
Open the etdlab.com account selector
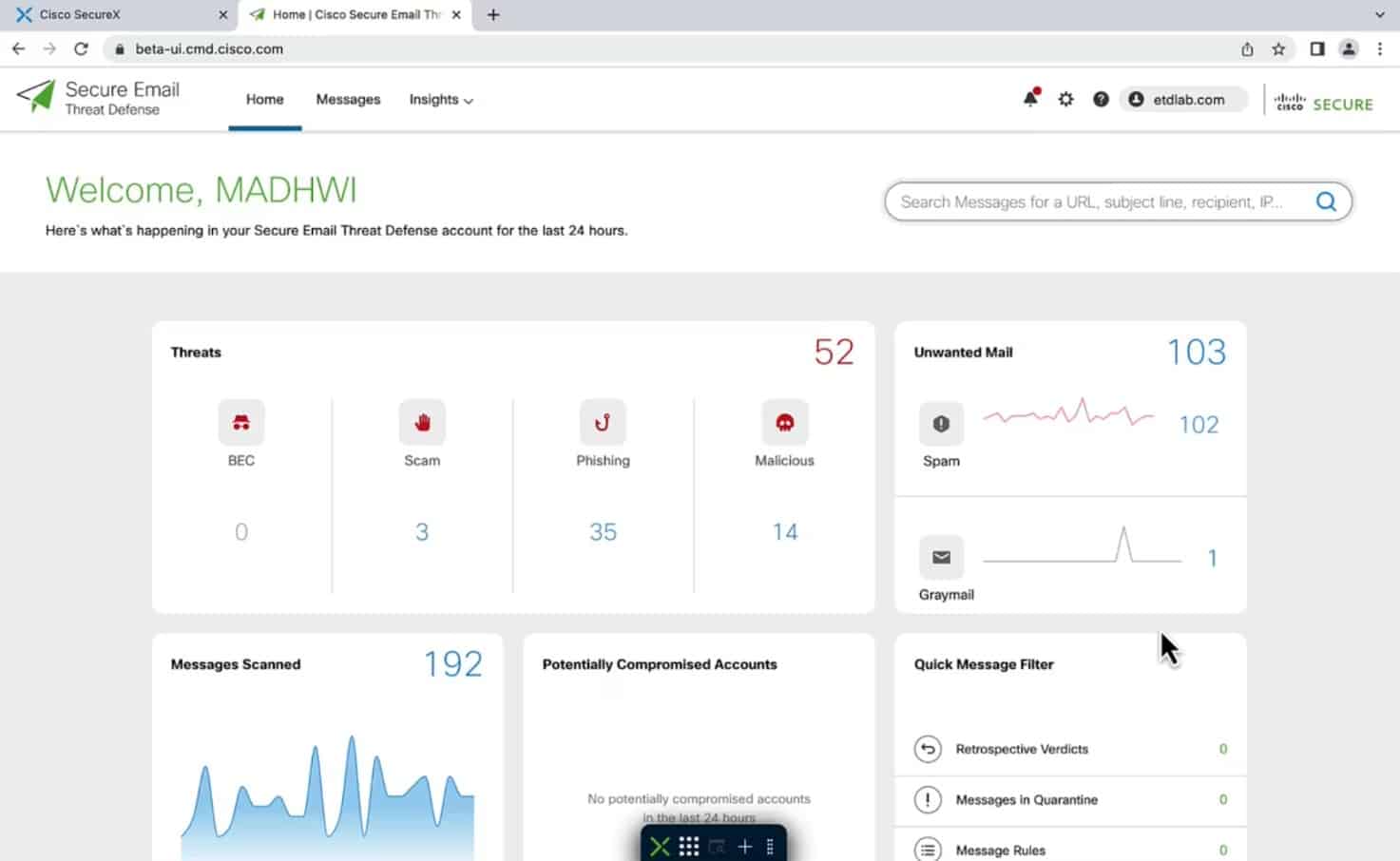click(1182, 99)
